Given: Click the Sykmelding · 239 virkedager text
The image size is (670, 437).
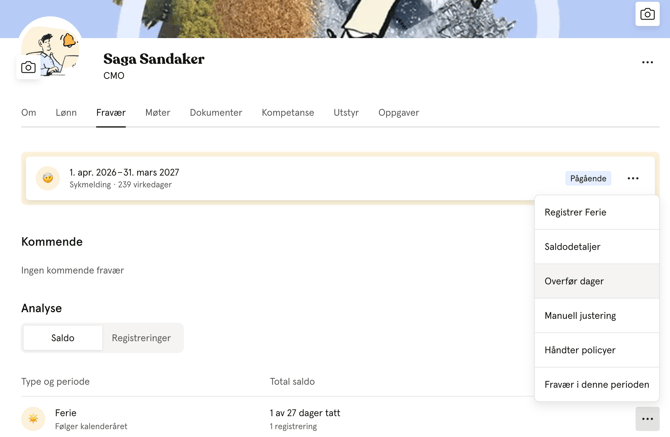Looking at the screenshot, I should (120, 185).
